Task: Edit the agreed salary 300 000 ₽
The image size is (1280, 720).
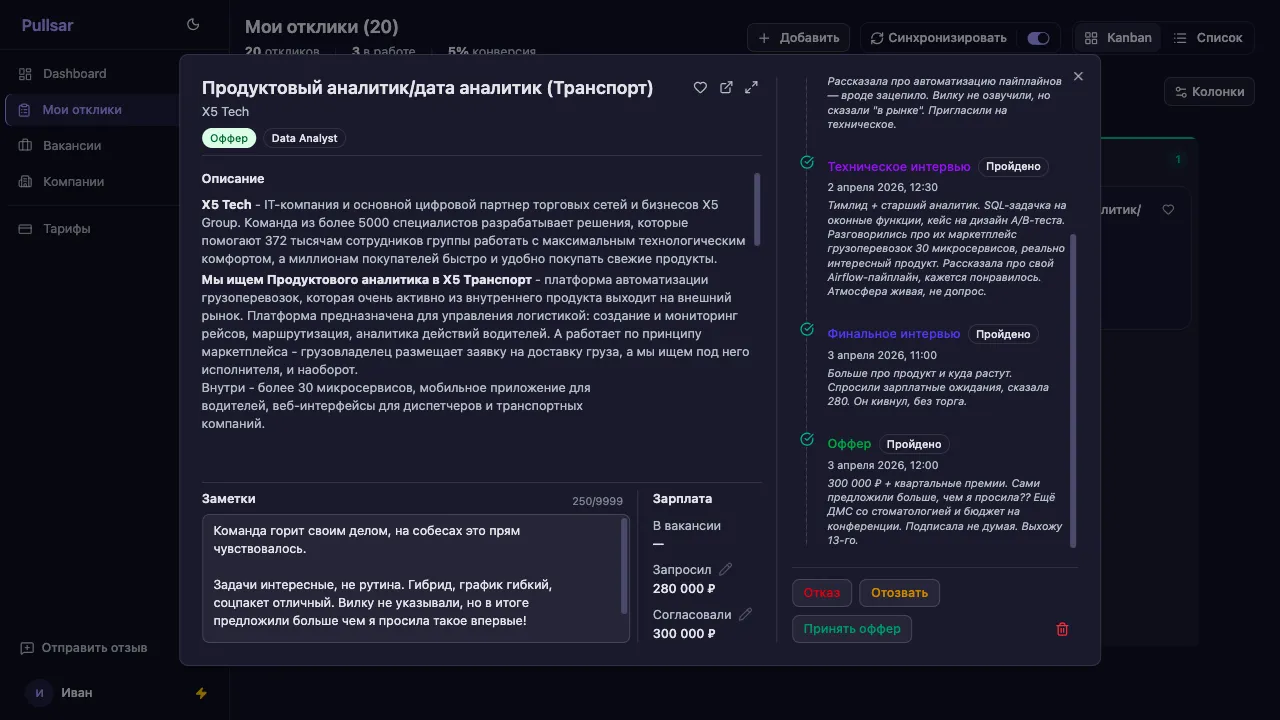Action: click(x=745, y=614)
